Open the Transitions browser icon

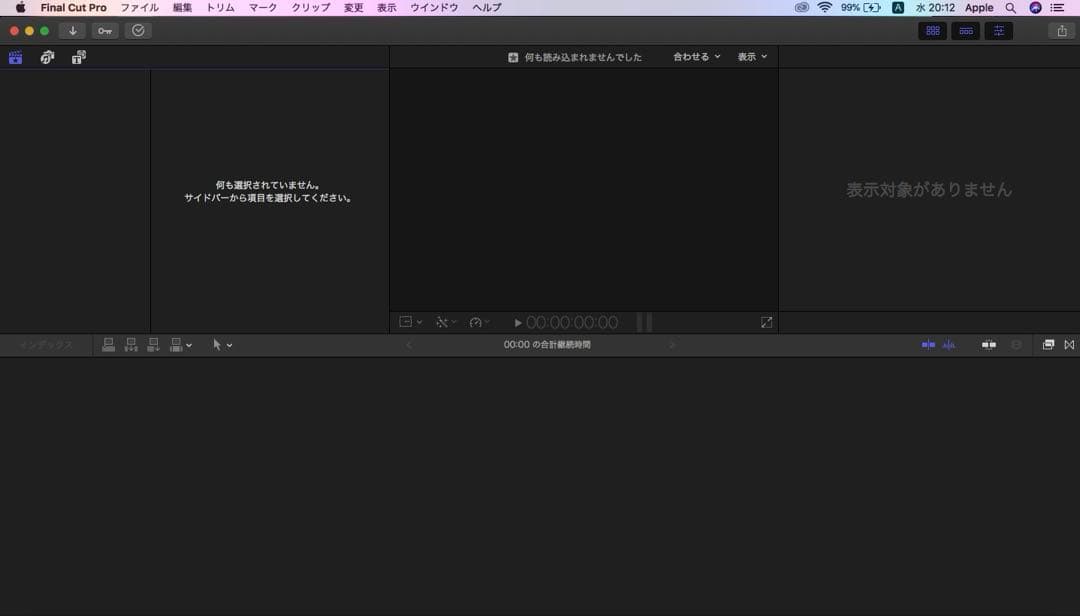tap(1069, 345)
